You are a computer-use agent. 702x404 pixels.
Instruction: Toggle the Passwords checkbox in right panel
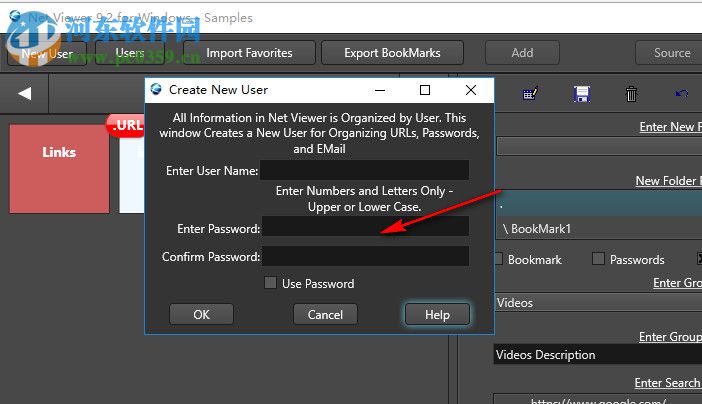598,258
